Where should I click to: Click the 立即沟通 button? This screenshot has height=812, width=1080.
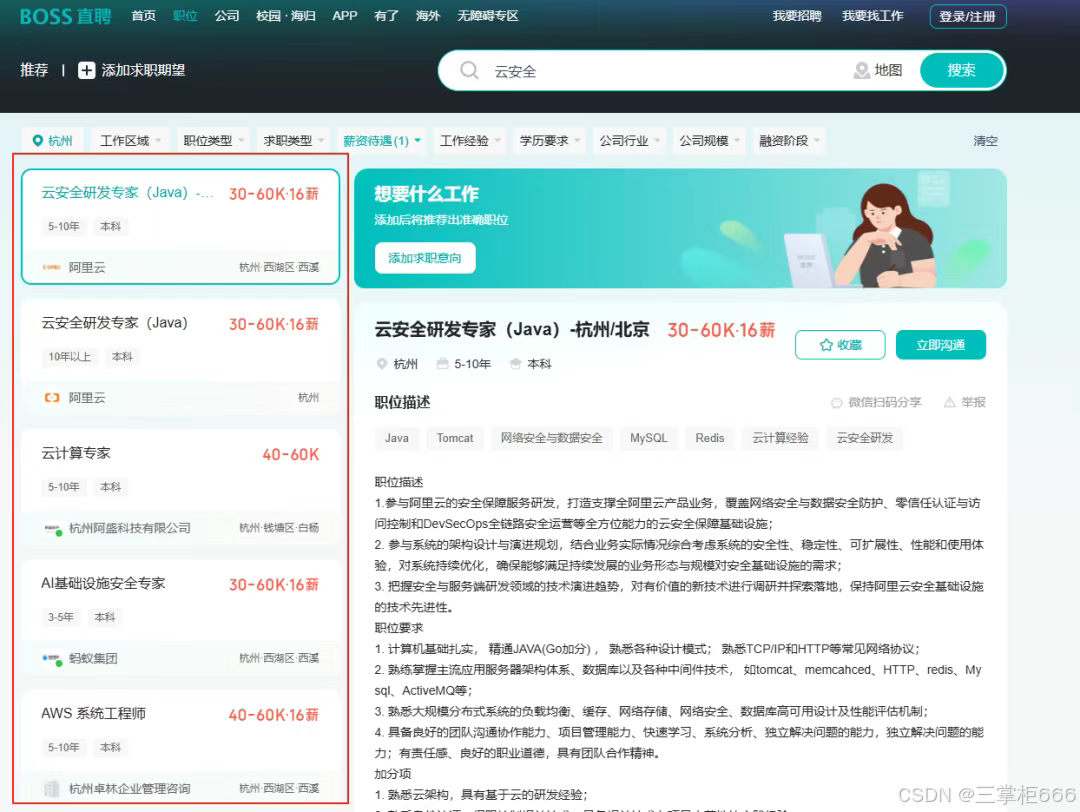click(940, 345)
